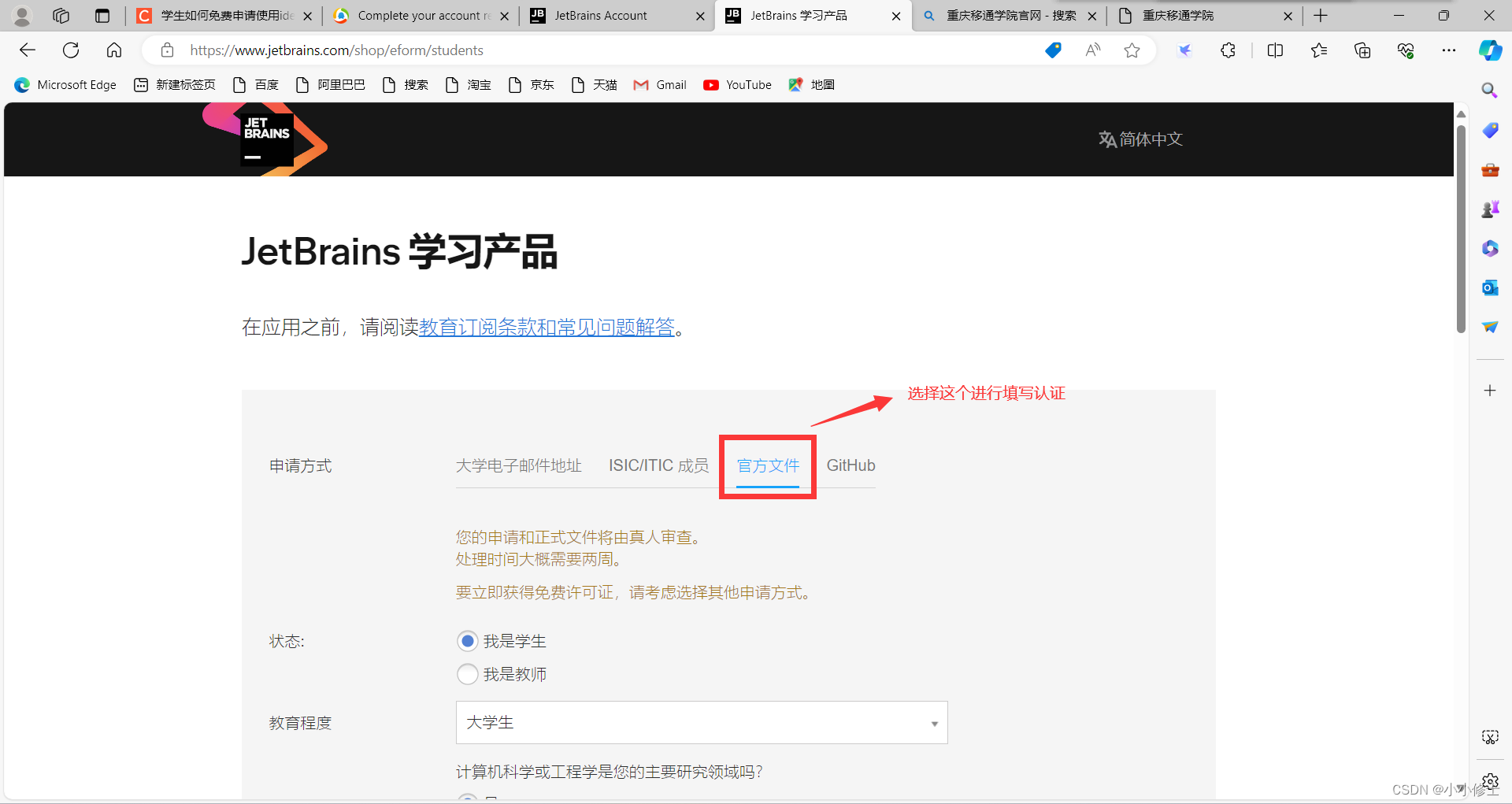Image resolution: width=1512 pixels, height=804 pixels.
Task: Activate Read aloud icon in address bar
Action: [1093, 50]
